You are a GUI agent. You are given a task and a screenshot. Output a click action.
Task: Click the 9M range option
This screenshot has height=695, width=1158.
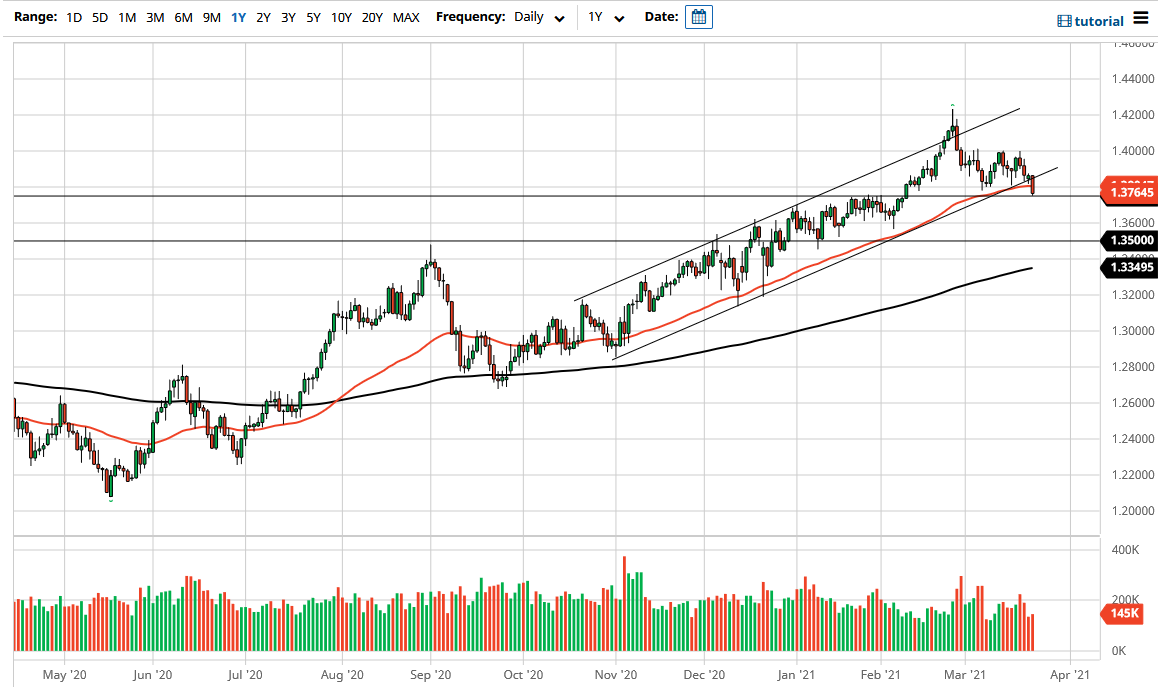tap(210, 17)
